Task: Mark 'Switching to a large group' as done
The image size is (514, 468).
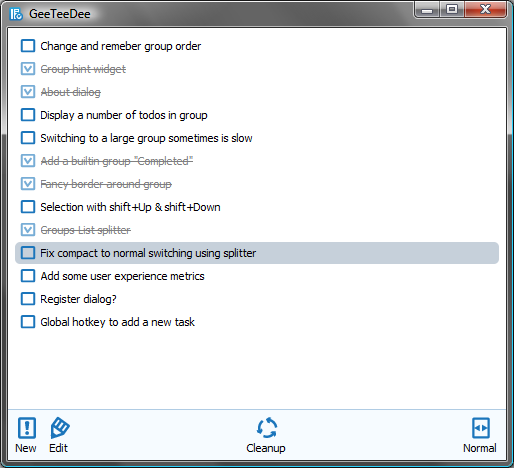Action: [x=28, y=138]
